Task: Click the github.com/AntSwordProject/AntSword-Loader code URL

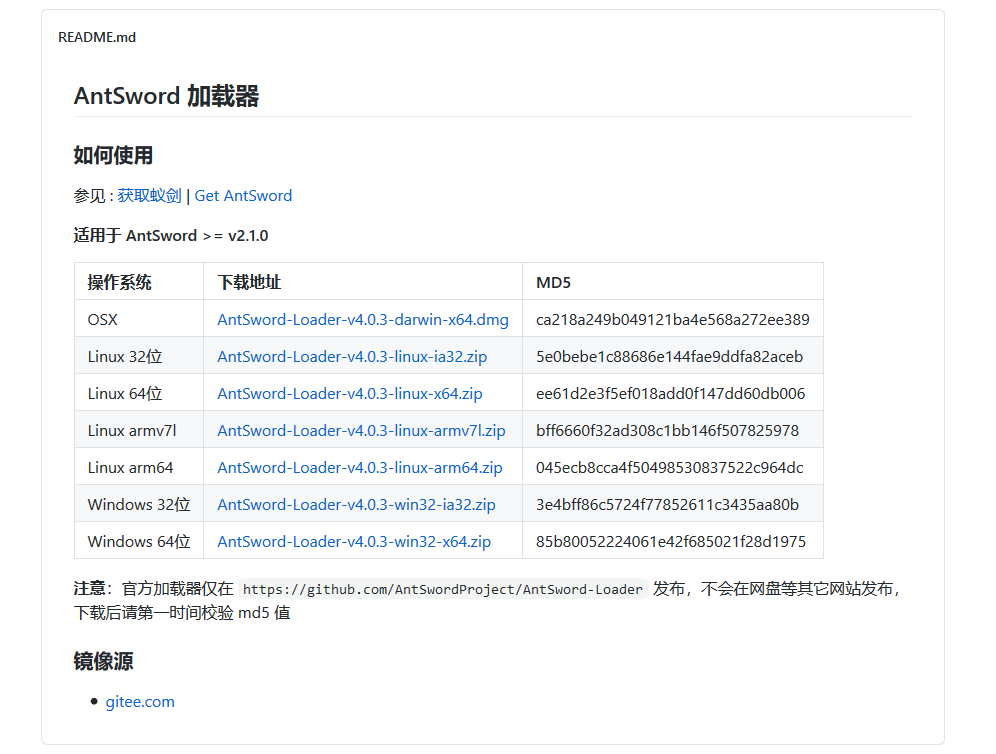Action: [x=443, y=589]
